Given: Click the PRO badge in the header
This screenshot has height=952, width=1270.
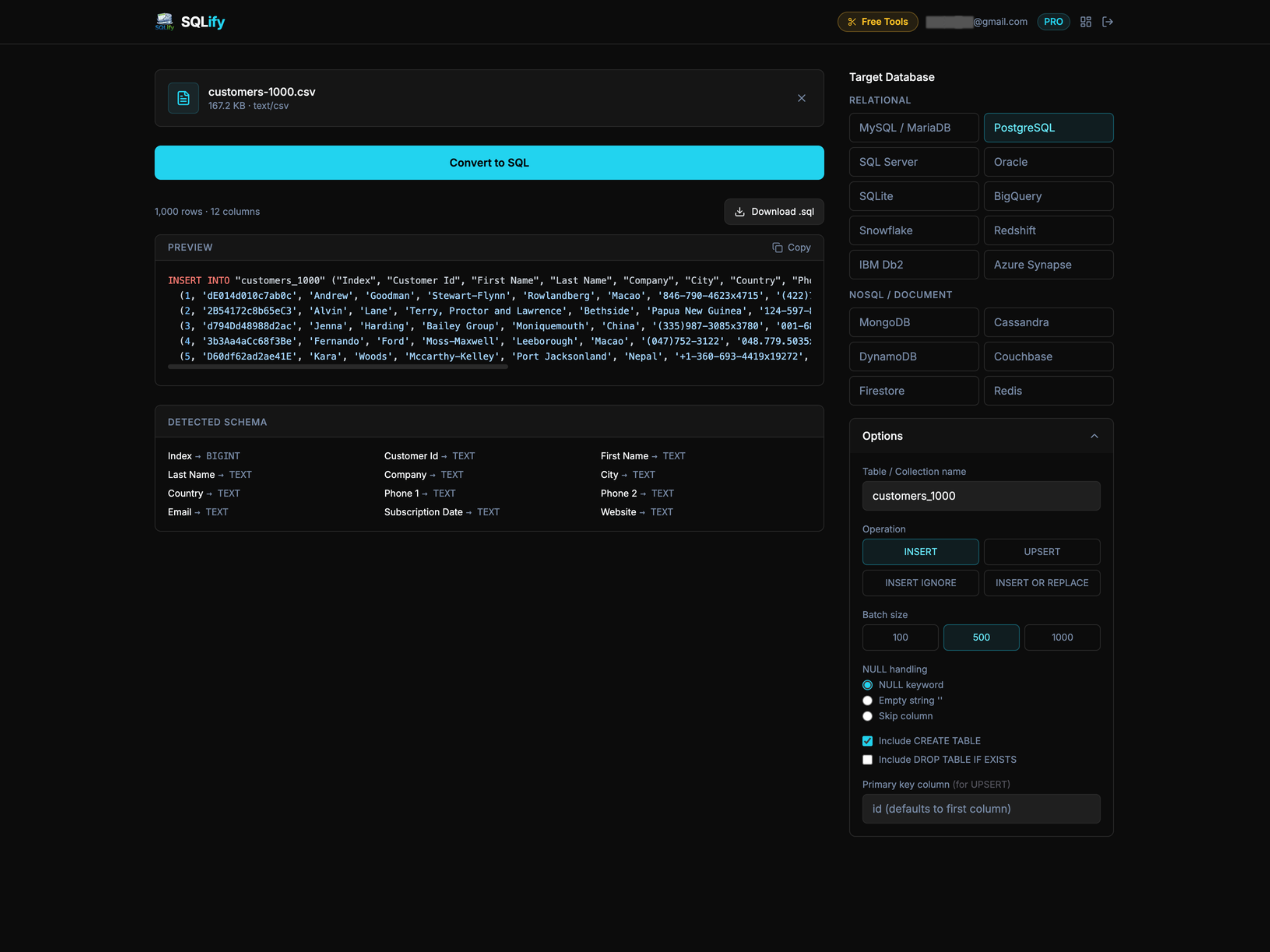Looking at the screenshot, I should 1053,21.
